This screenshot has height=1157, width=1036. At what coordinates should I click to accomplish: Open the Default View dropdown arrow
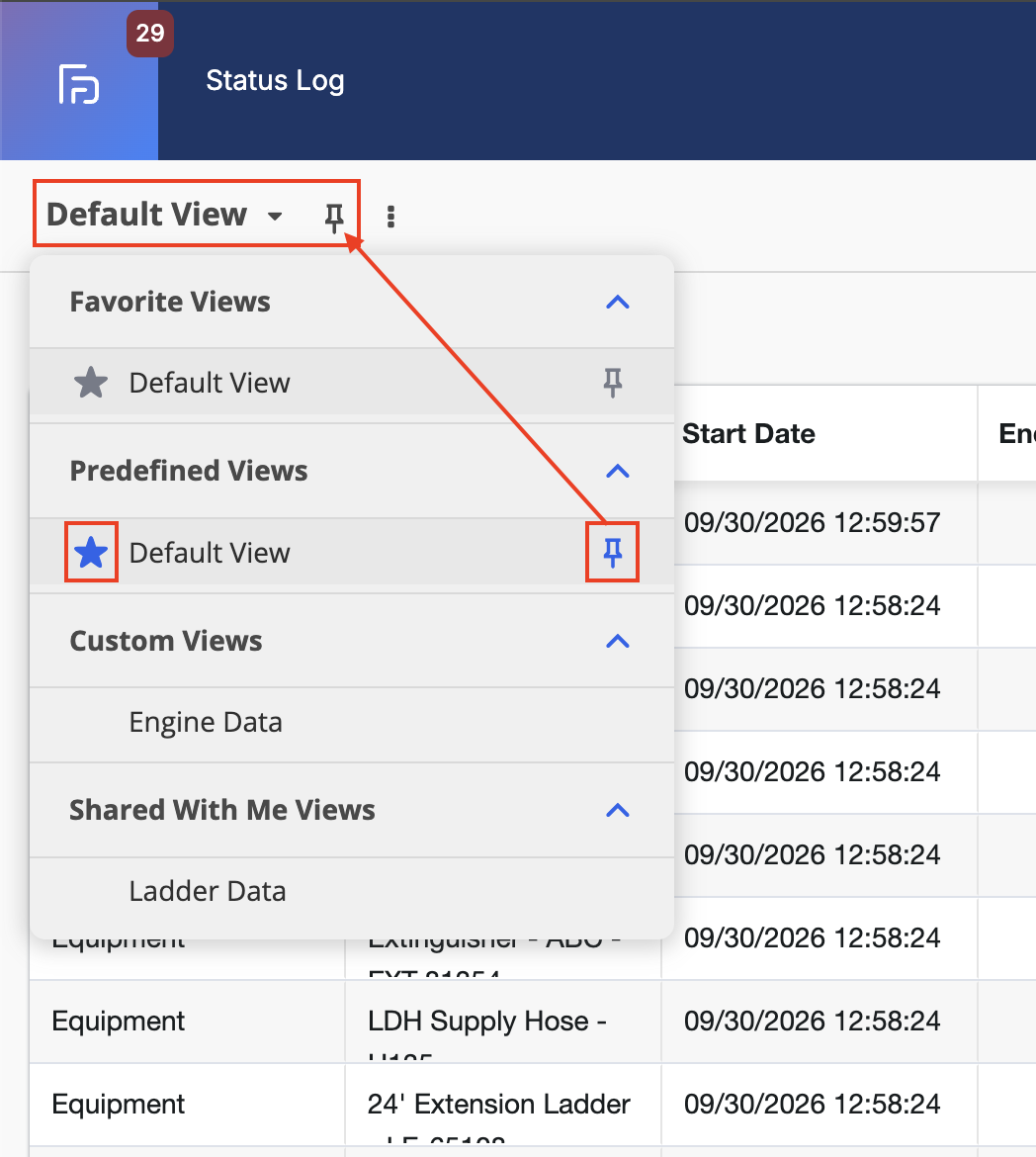[x=275, y=217]
